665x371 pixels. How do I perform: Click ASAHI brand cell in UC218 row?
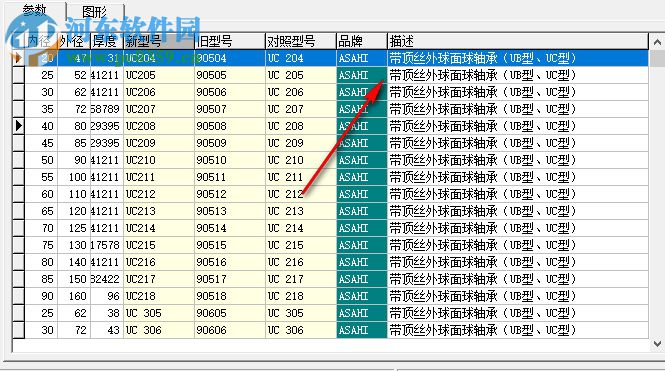(362, 296)
